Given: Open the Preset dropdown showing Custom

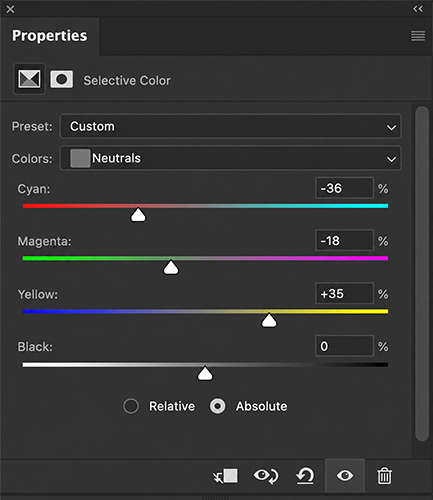Looking at the screenshot, I should tap(230, 127).
